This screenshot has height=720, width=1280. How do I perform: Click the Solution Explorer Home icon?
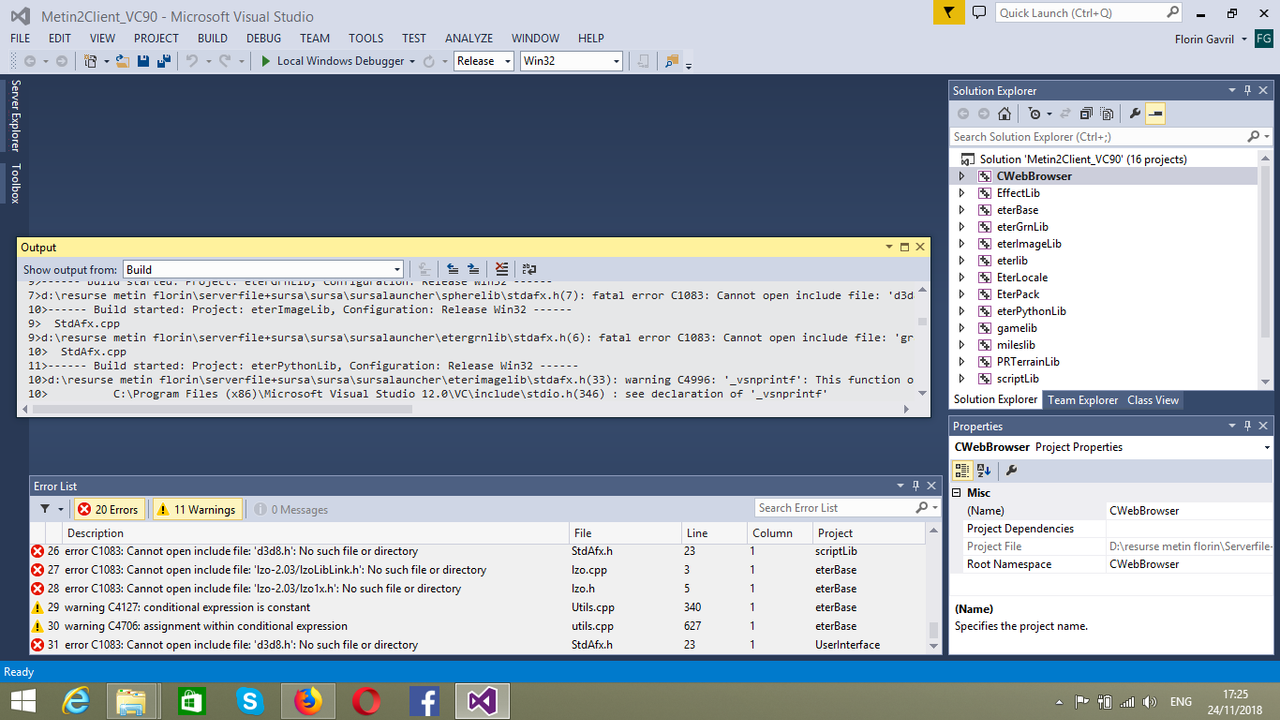[1005, 114]
